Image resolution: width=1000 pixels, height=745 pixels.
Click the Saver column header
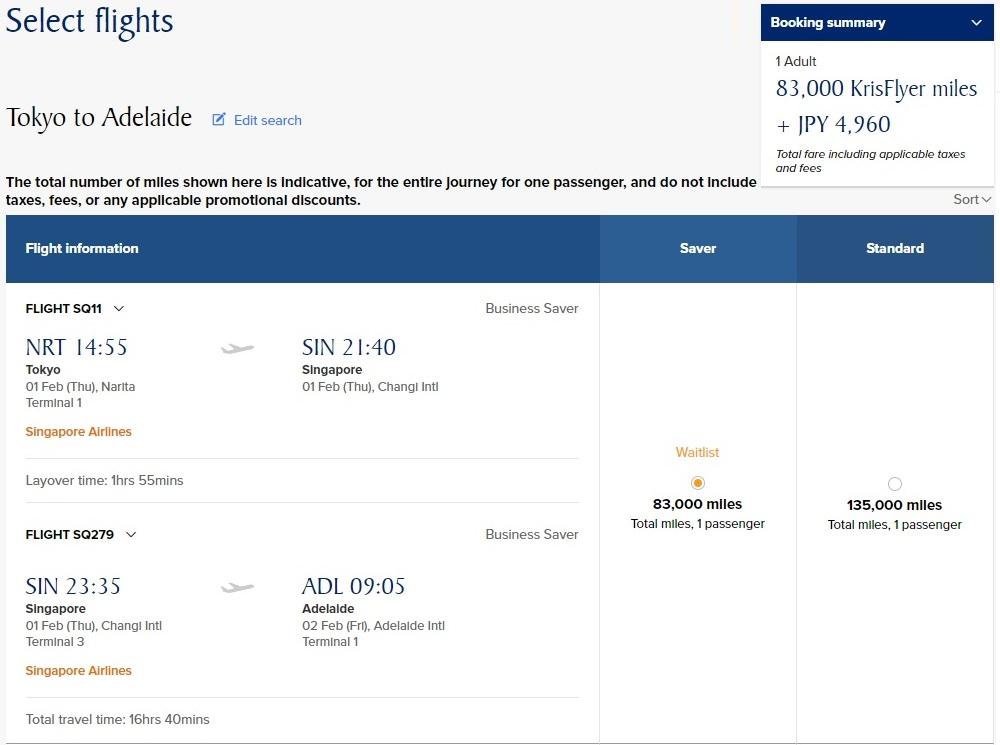coord(698,248)
